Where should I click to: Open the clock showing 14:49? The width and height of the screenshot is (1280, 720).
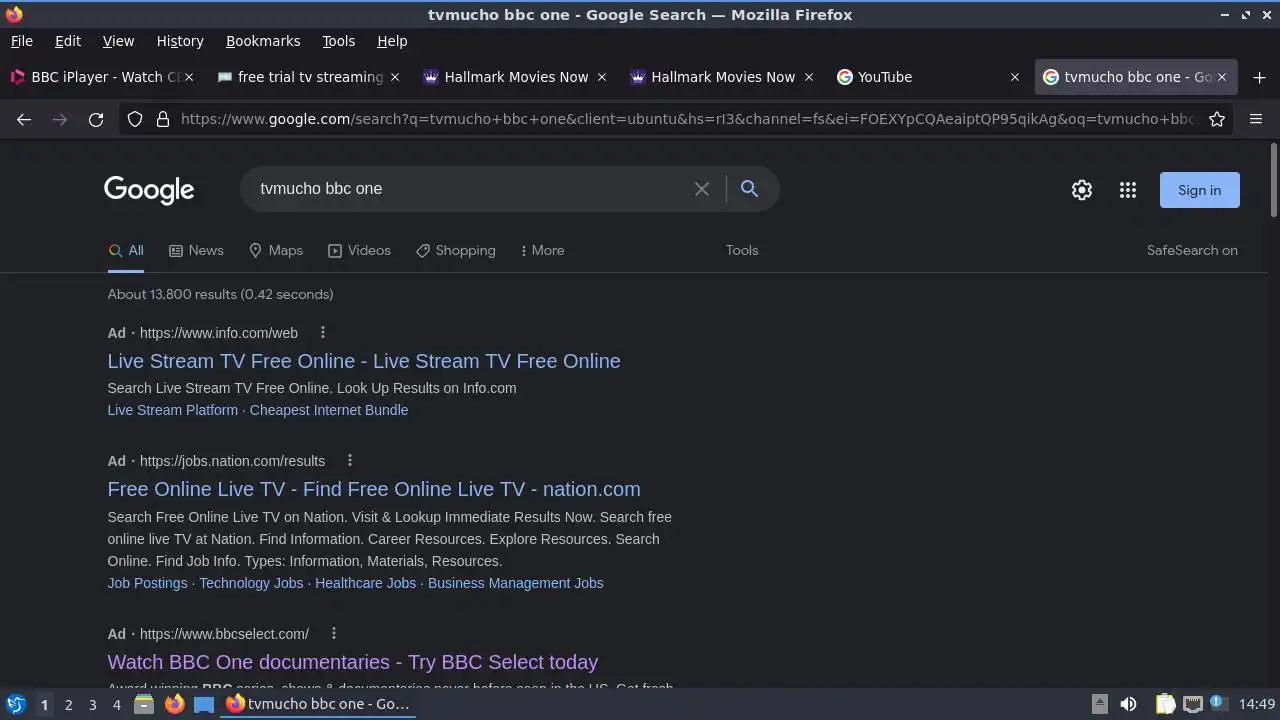(1257, 704)
